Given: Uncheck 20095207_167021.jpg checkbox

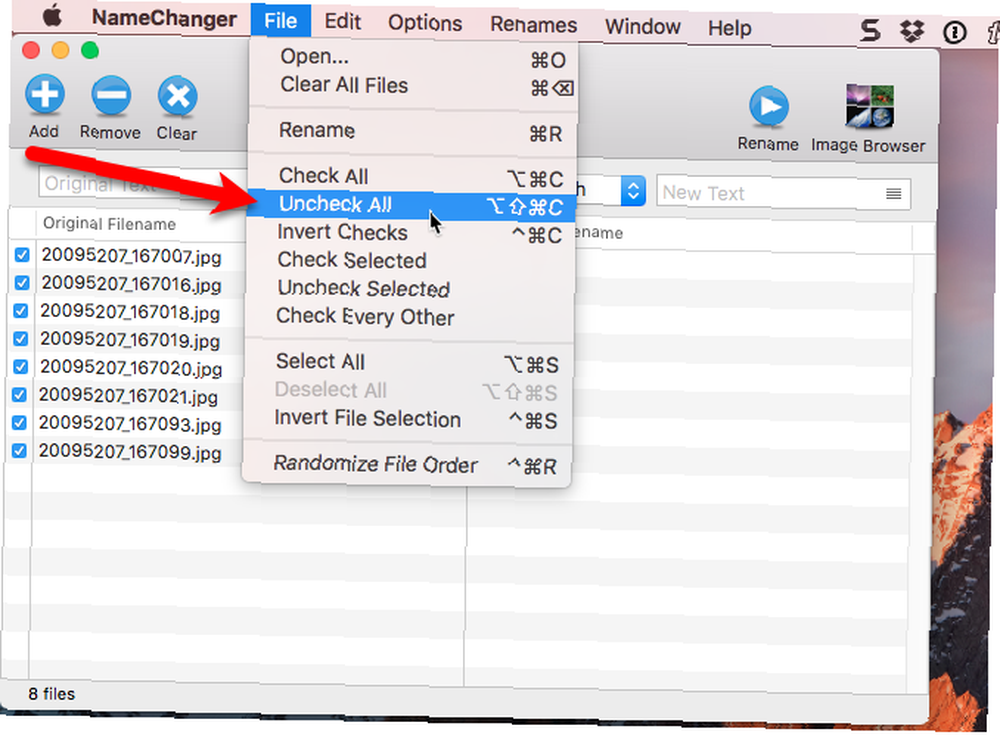Looking at the screenshot, I should pos(20,394).
